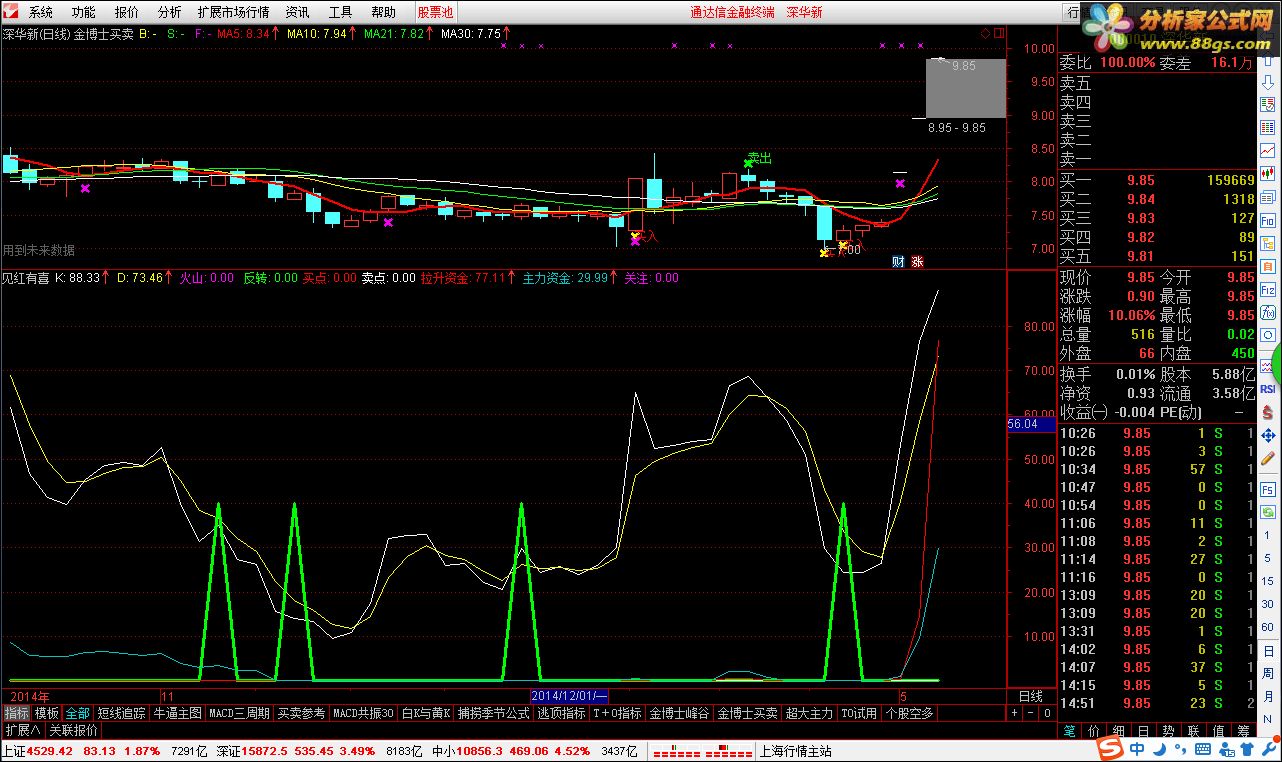
Task: Select the N multi-day period
Action: tap(1267, 719)
